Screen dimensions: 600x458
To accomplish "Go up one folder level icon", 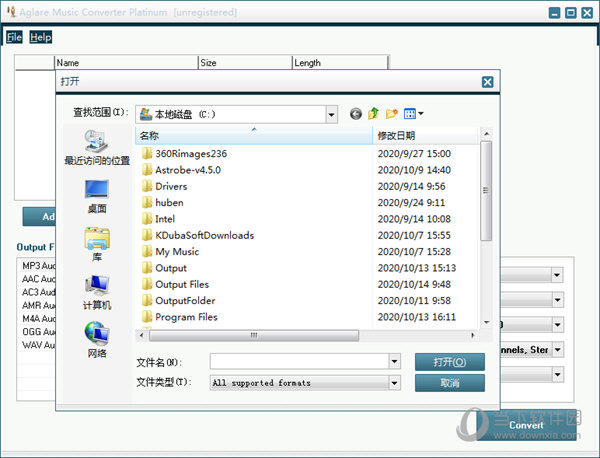I will pyautogui.click(x=373, y=113).
